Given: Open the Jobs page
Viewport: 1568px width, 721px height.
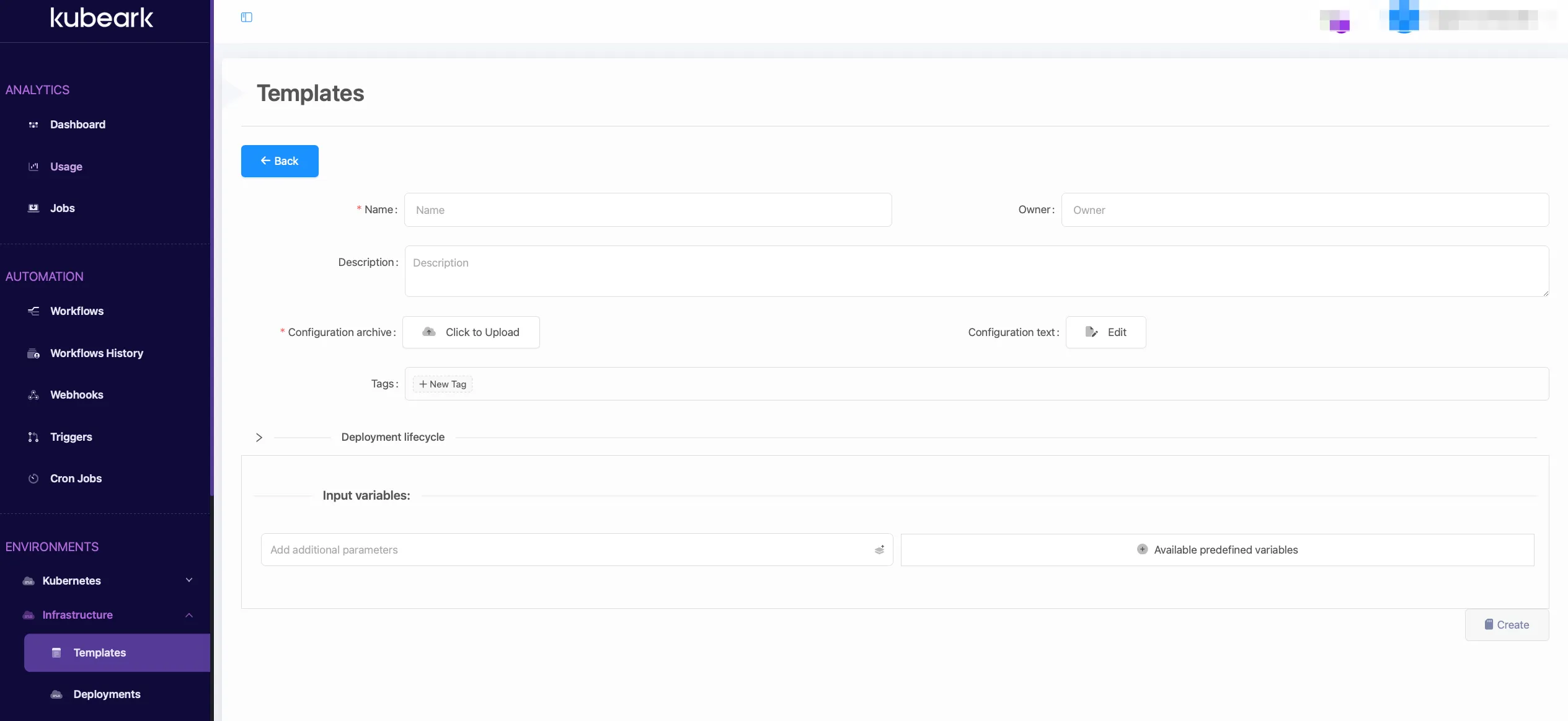Looking at the screenshot, I should [63, 208].
